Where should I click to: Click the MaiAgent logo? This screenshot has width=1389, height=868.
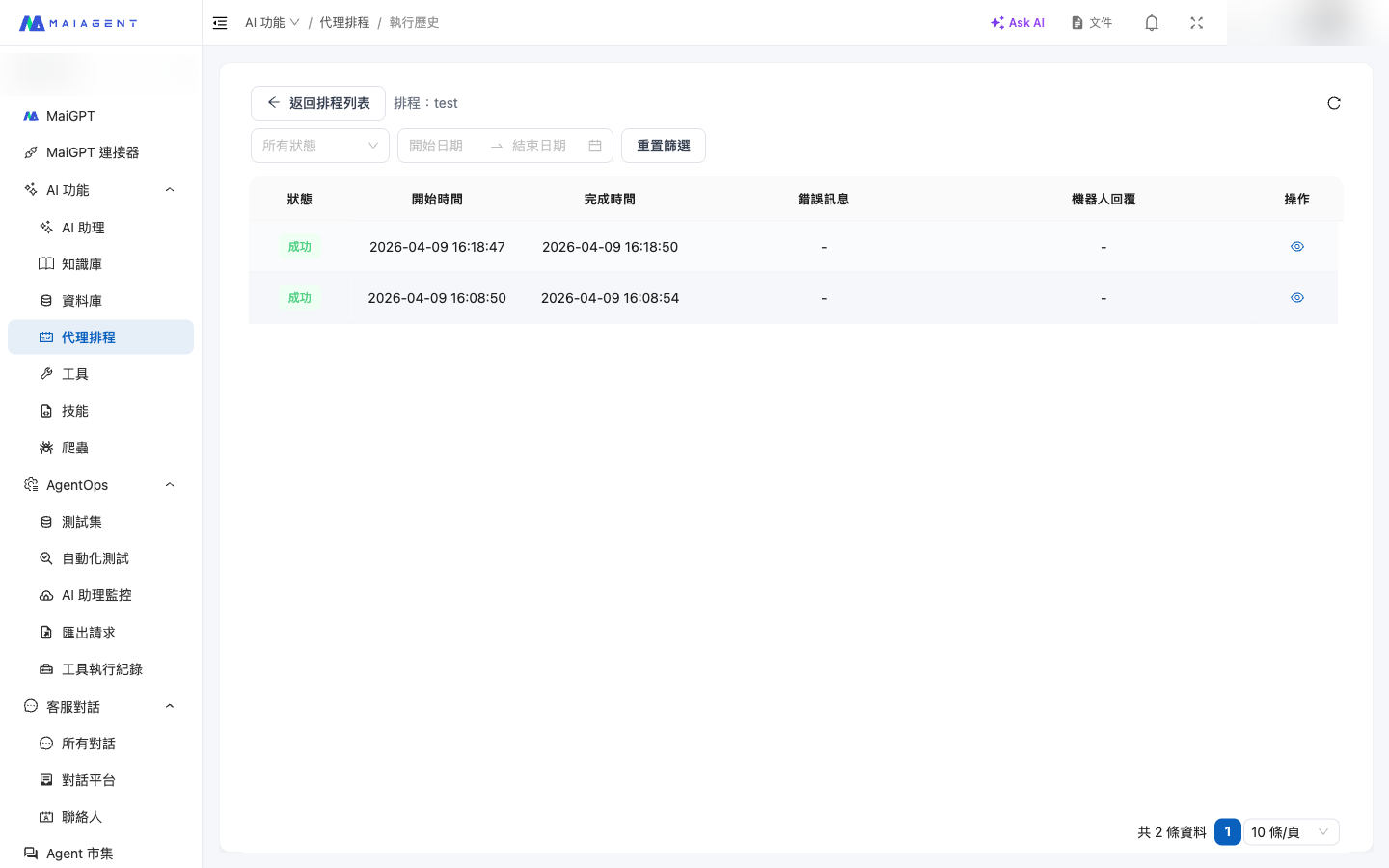point(78,23)
